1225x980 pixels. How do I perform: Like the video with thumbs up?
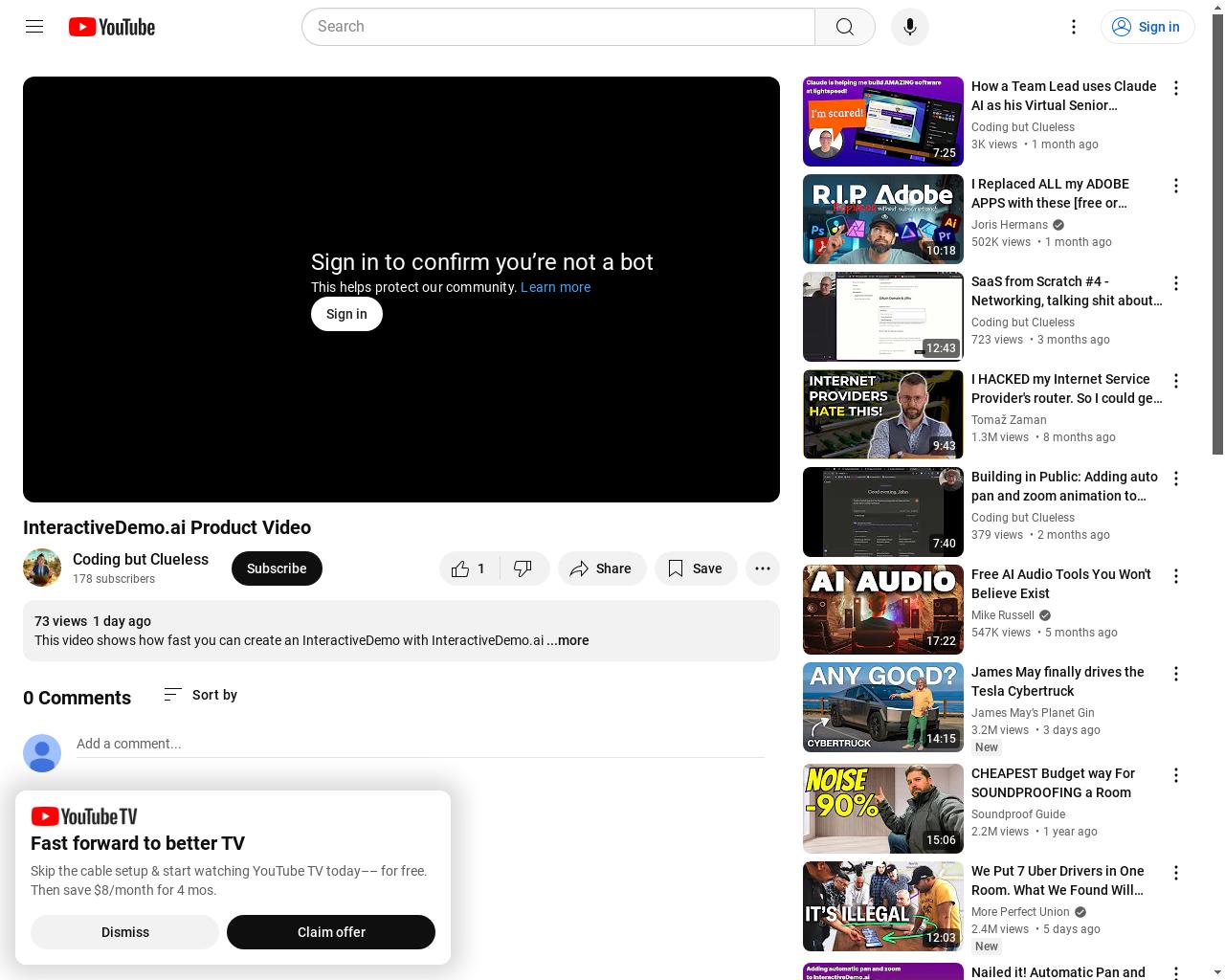pyautogui.click(x=469, y=568)
